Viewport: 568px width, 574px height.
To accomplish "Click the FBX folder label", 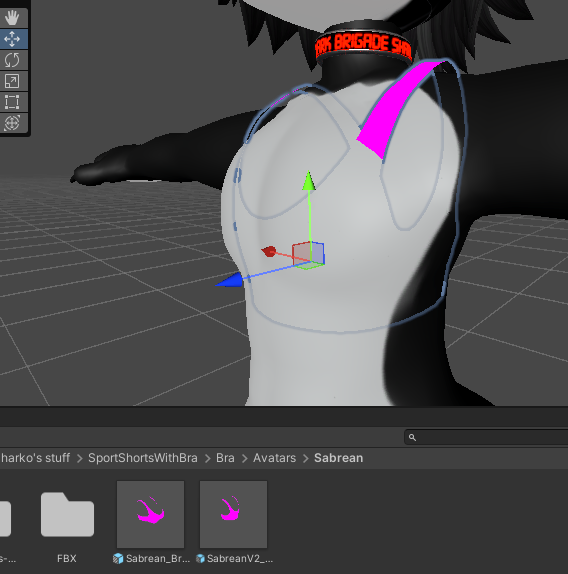I will tap(67, 559).
